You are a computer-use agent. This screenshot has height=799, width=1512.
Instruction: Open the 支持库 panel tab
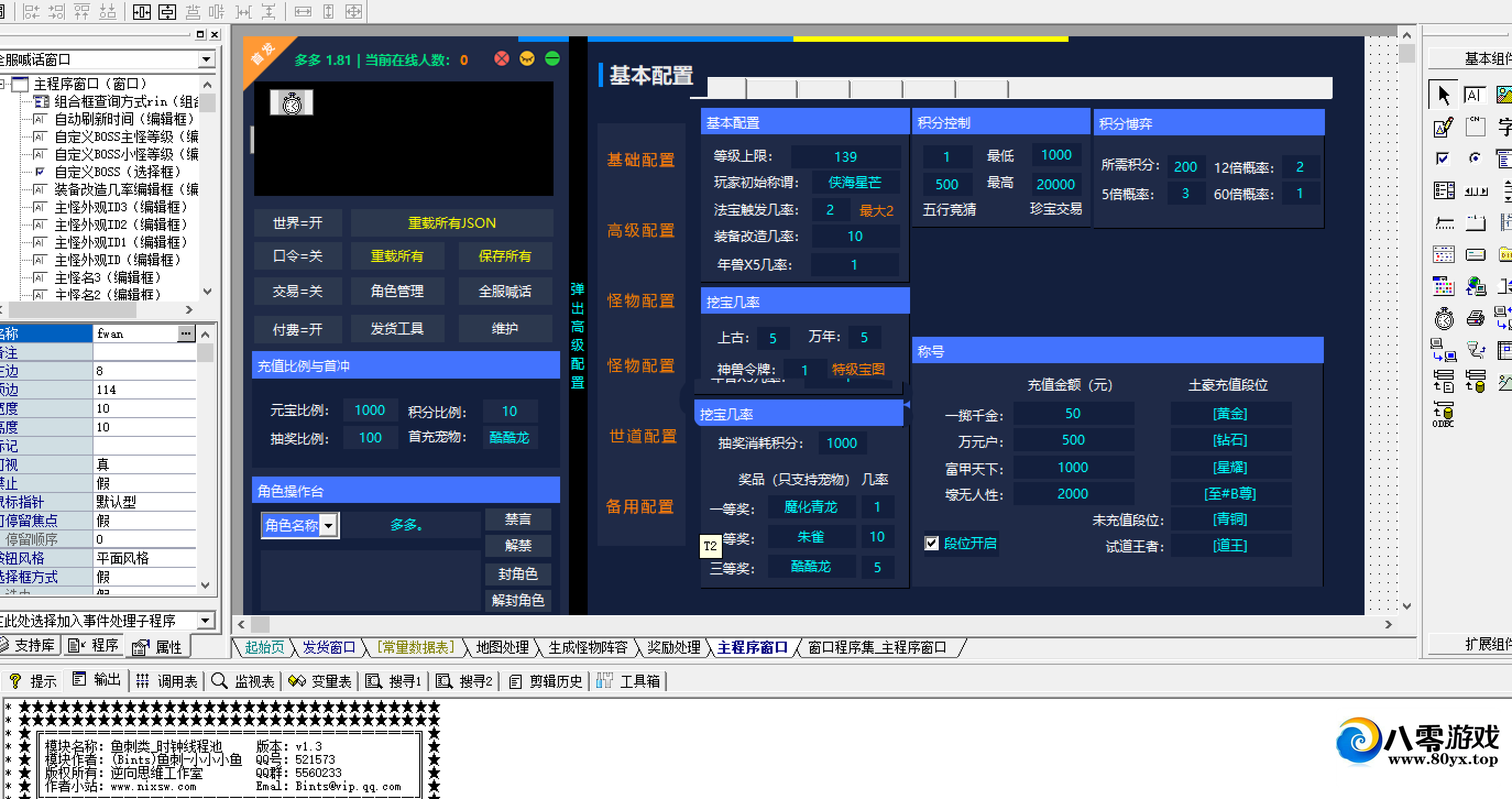point(29,646)
